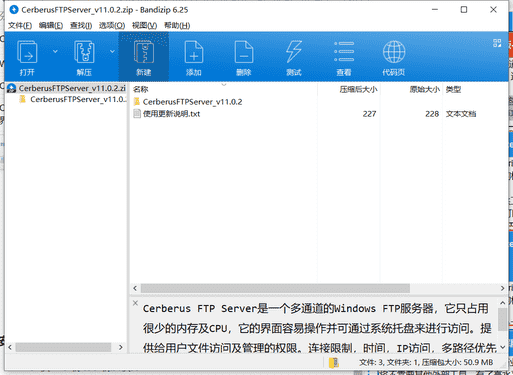Click the Delete (删除) file icon
513x375 pixels.
(x=244, y=52)
